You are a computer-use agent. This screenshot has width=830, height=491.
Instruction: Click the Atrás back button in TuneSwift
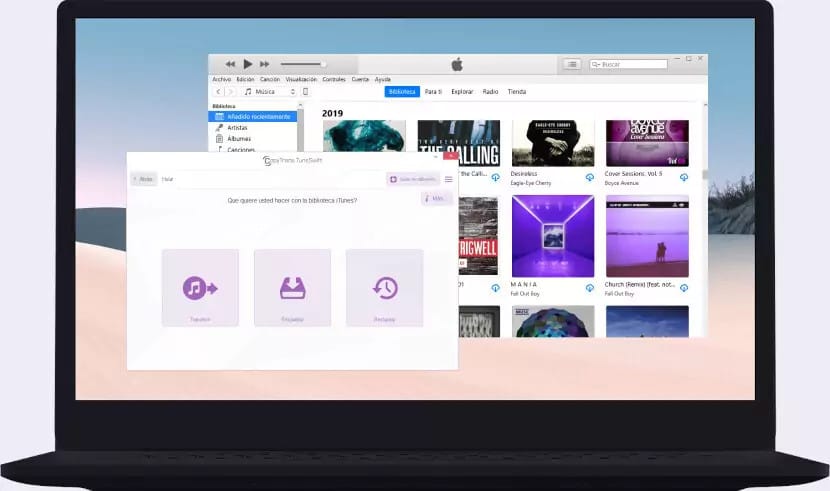click(x=144, y=179)
